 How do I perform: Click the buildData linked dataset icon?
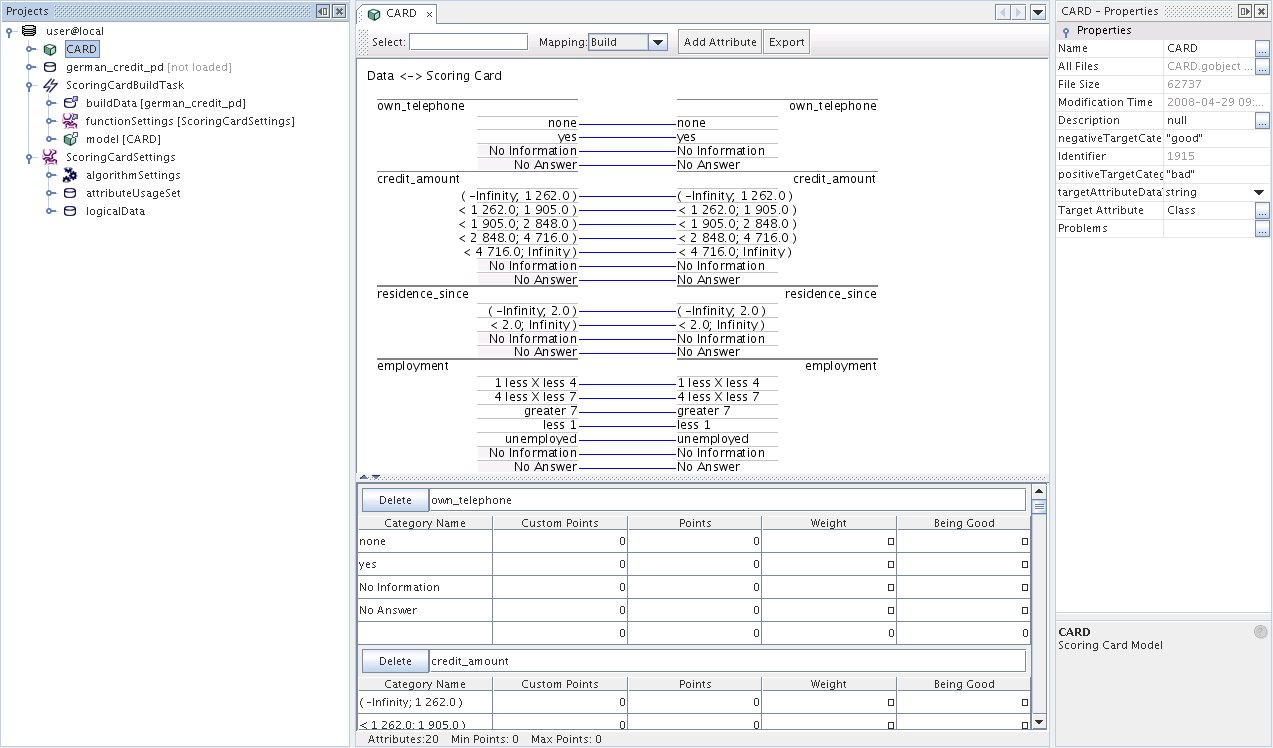pyautogui.click(x=70, y=103)
